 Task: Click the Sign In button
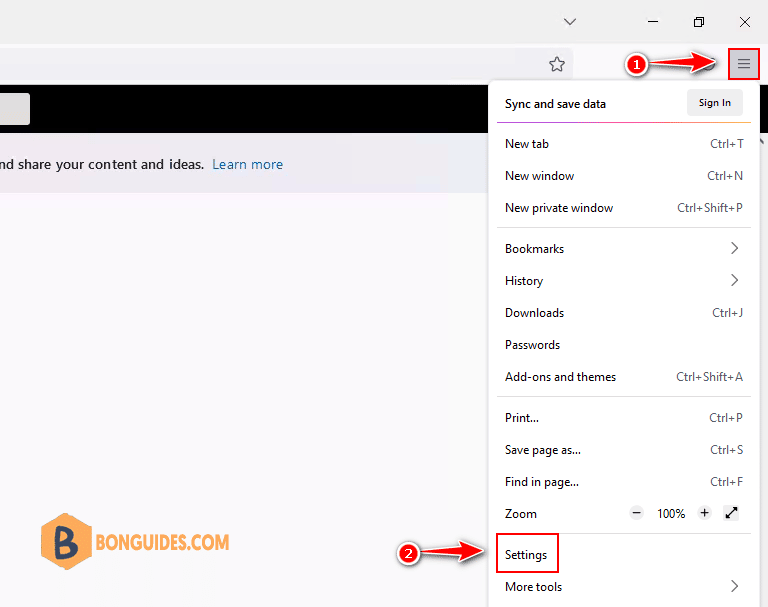click(715, 103)
